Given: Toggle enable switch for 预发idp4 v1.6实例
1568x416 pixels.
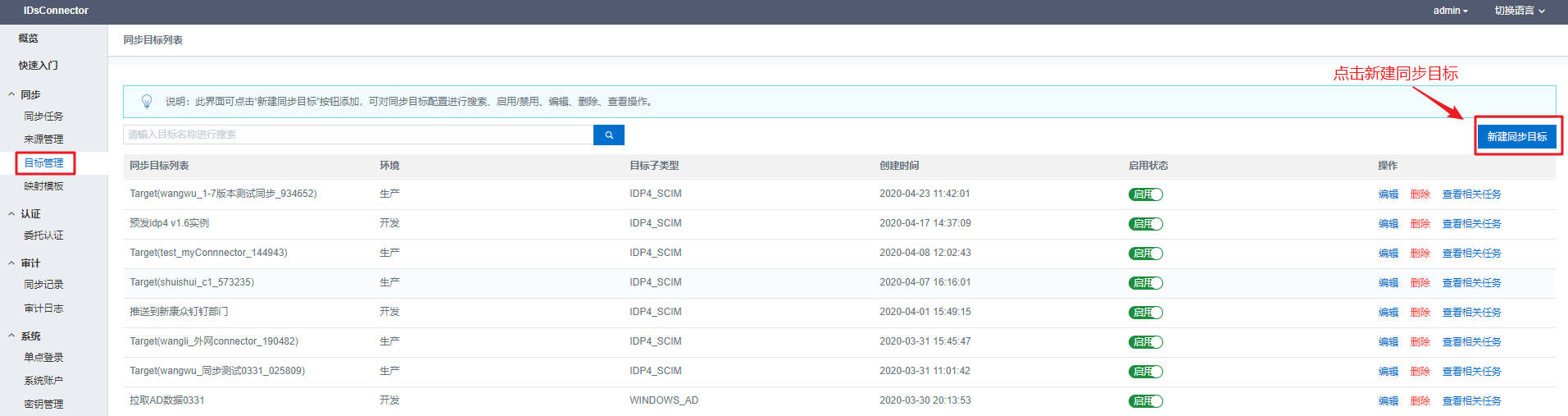Looking at the screenshot, I should [1145, 224].
